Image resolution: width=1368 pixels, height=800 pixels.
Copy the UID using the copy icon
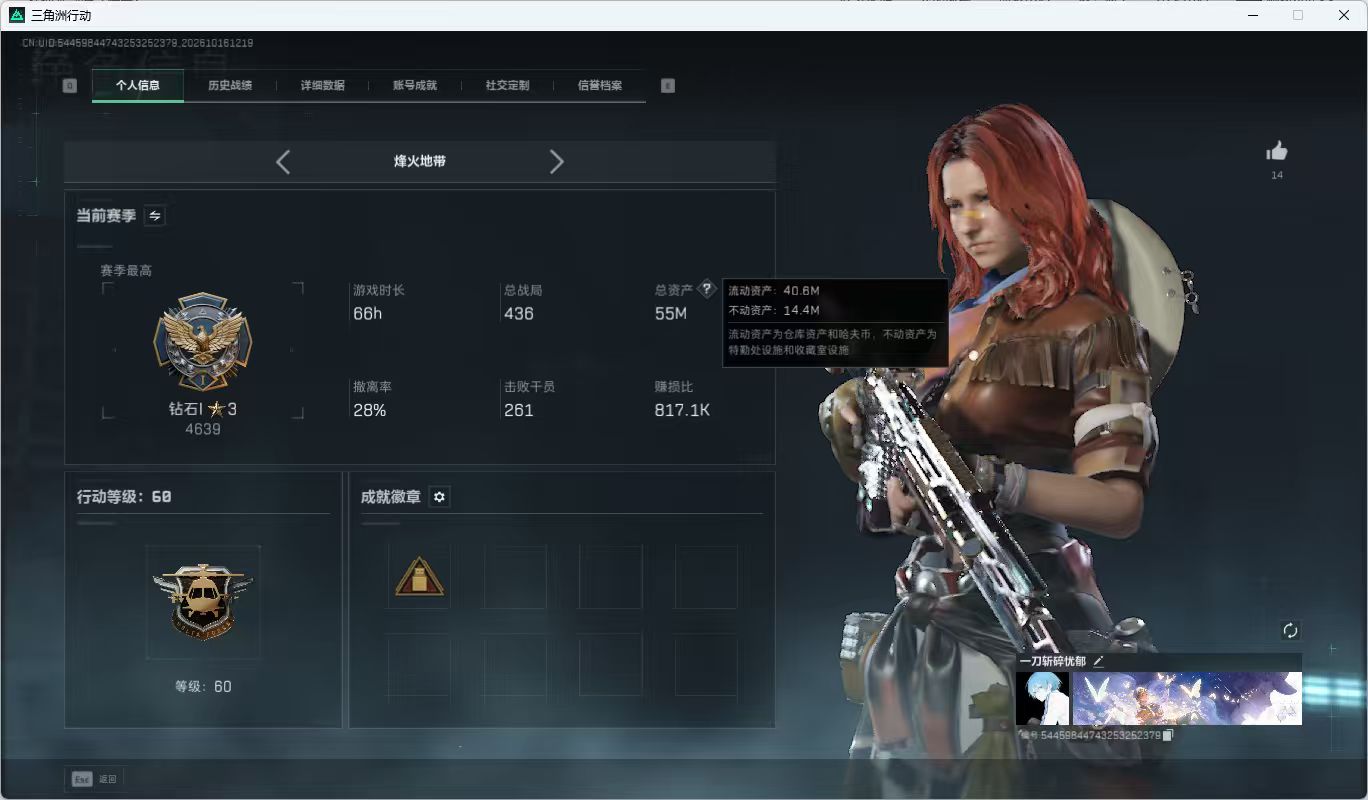click(1168, 735)
